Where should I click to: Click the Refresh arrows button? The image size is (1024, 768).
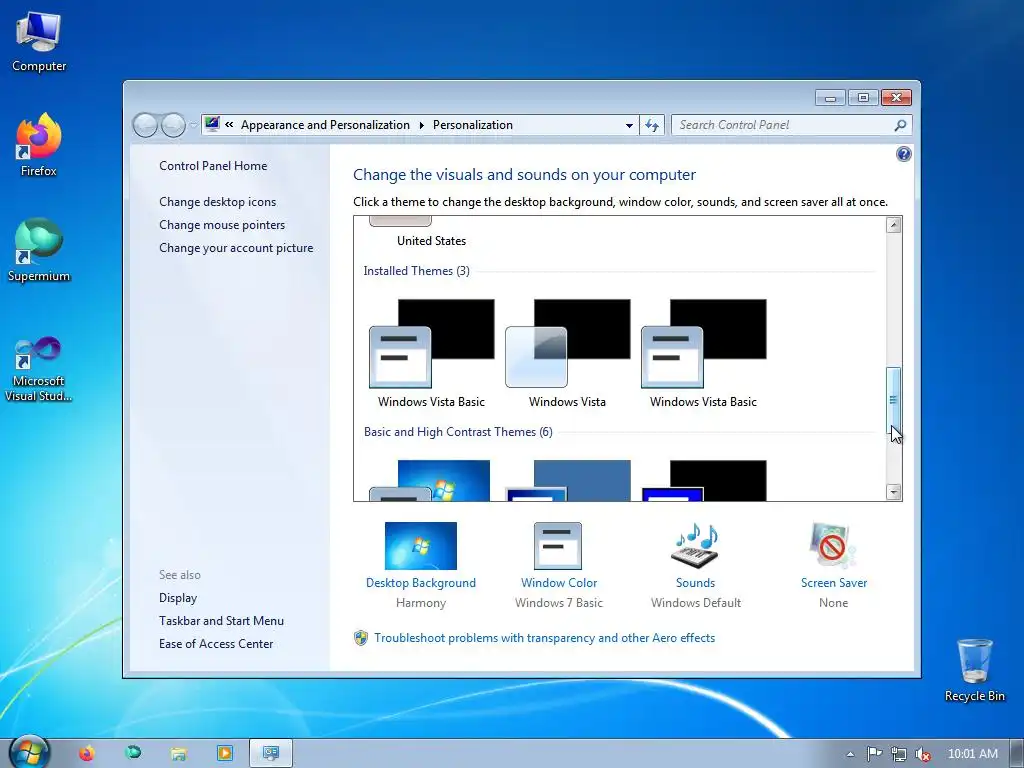(652, 125)
